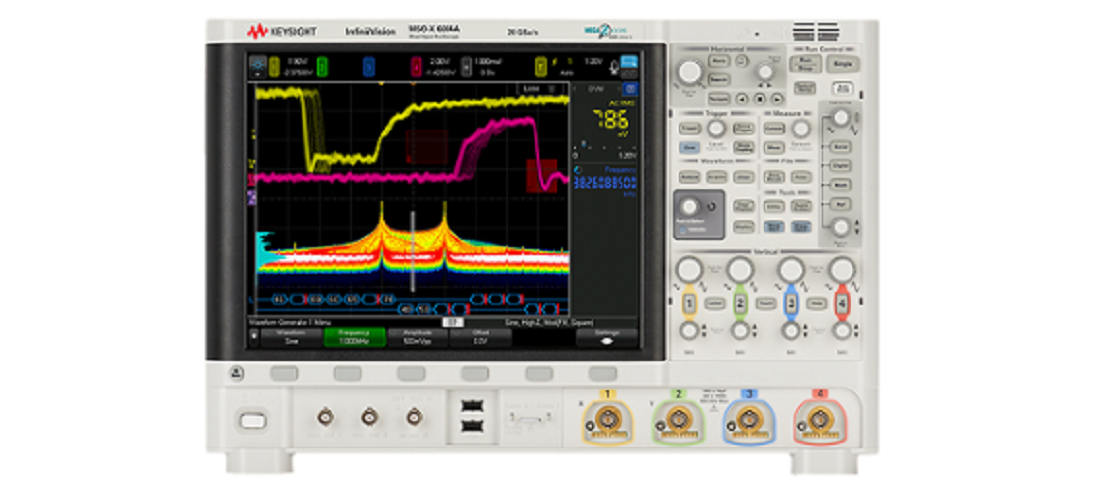The height and width of the screenshot is (492, 1100).
Task: Turn the horizontal position knob
Action: 765,72
